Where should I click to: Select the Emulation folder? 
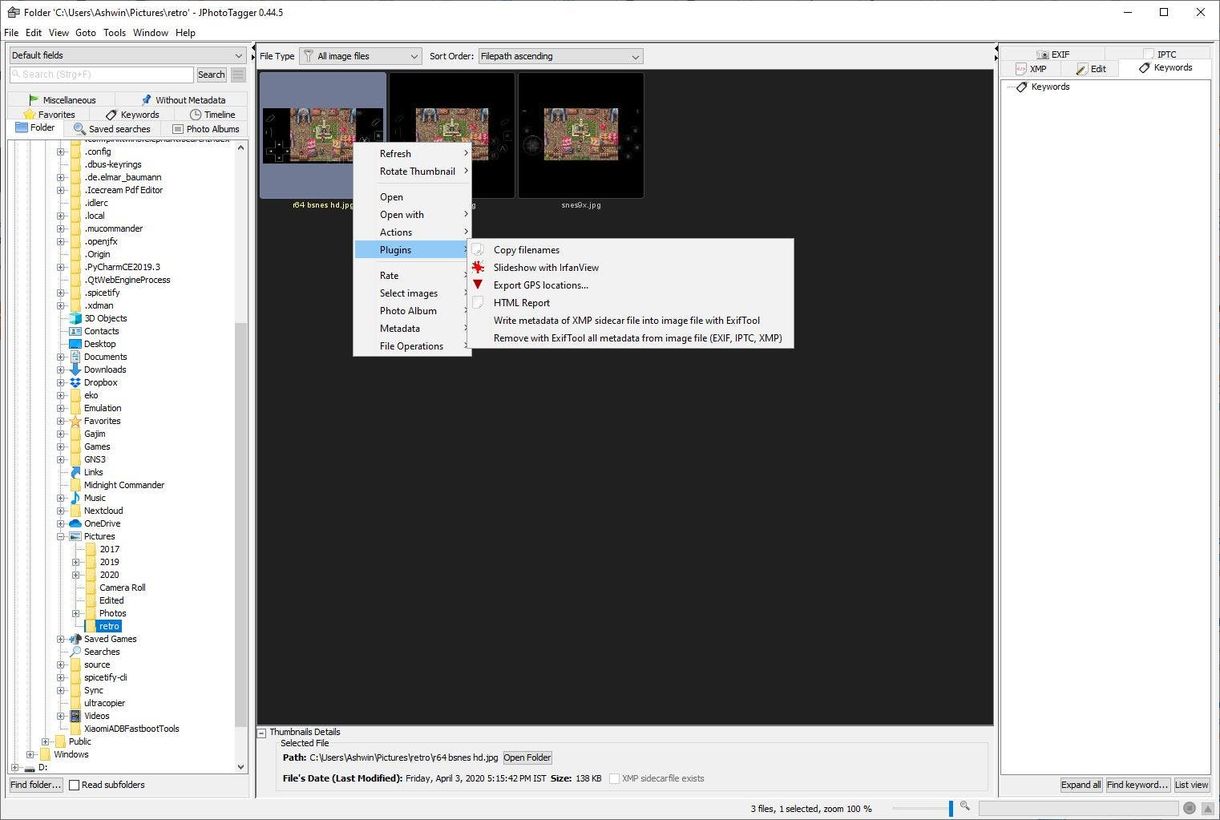(102, 409)
